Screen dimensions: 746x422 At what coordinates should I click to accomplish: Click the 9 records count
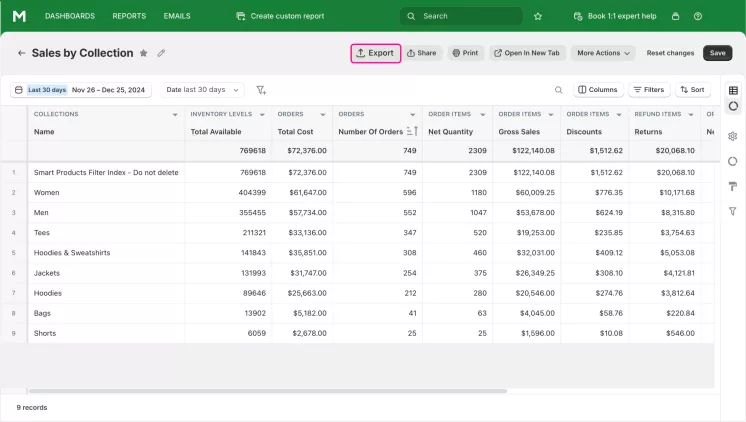[32, 408]
